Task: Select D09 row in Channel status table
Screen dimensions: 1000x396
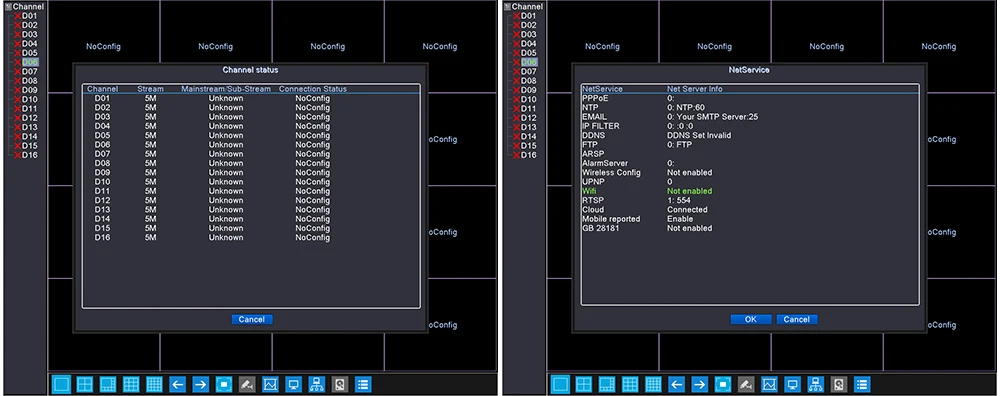Action: tap(251, 173)
